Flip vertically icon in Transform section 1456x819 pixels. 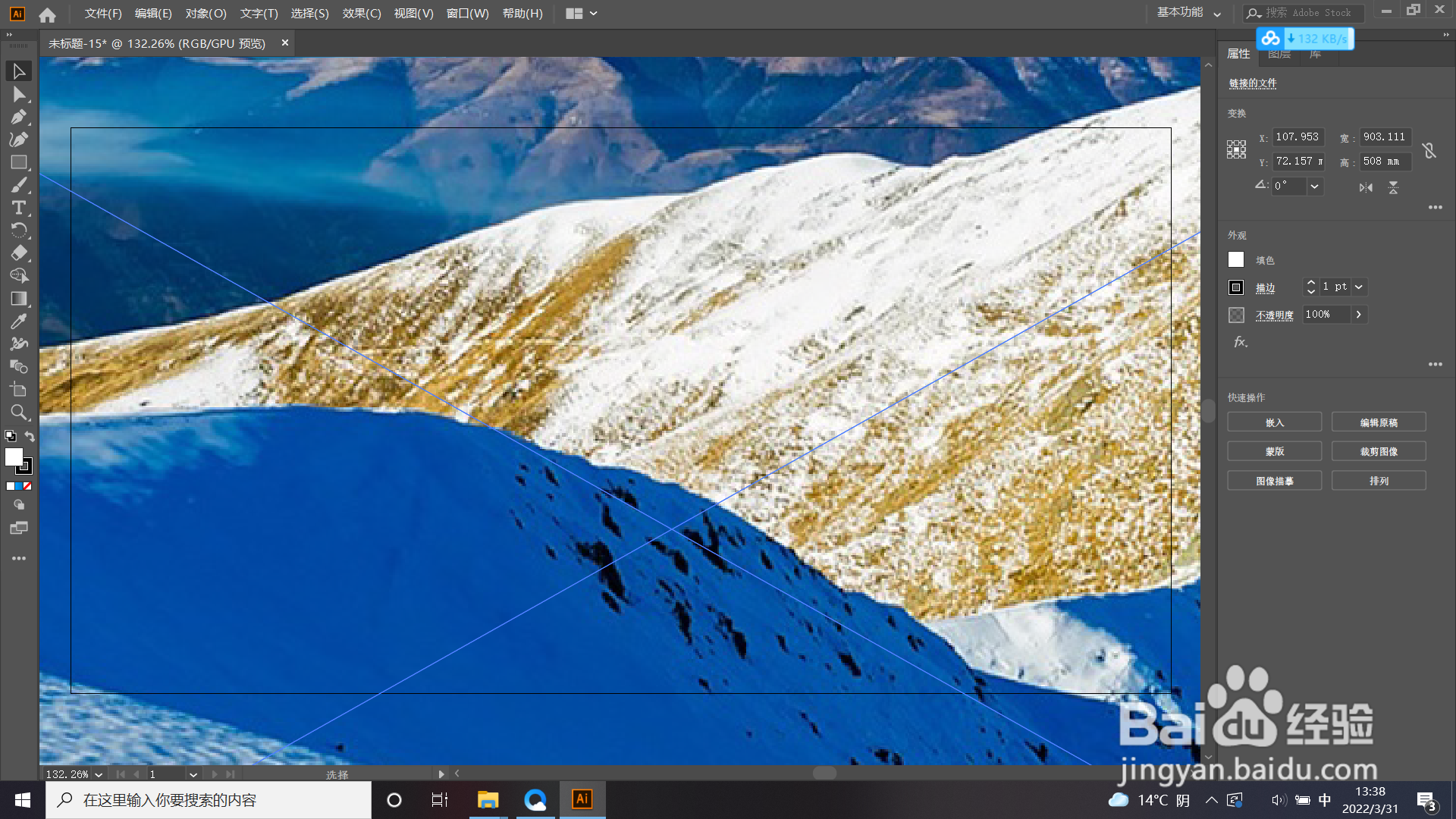tap(1393, 187)
